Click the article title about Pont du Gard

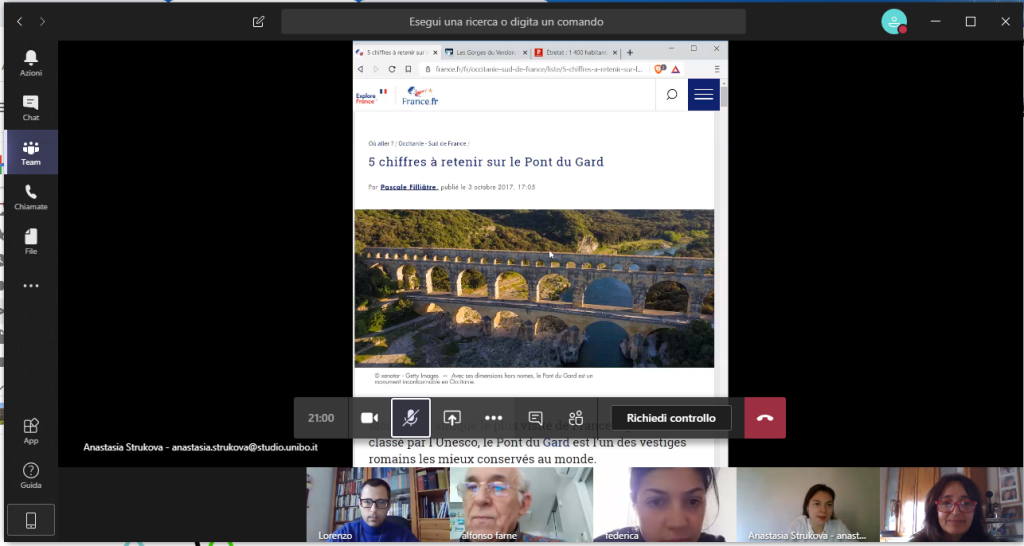point(486,162)
